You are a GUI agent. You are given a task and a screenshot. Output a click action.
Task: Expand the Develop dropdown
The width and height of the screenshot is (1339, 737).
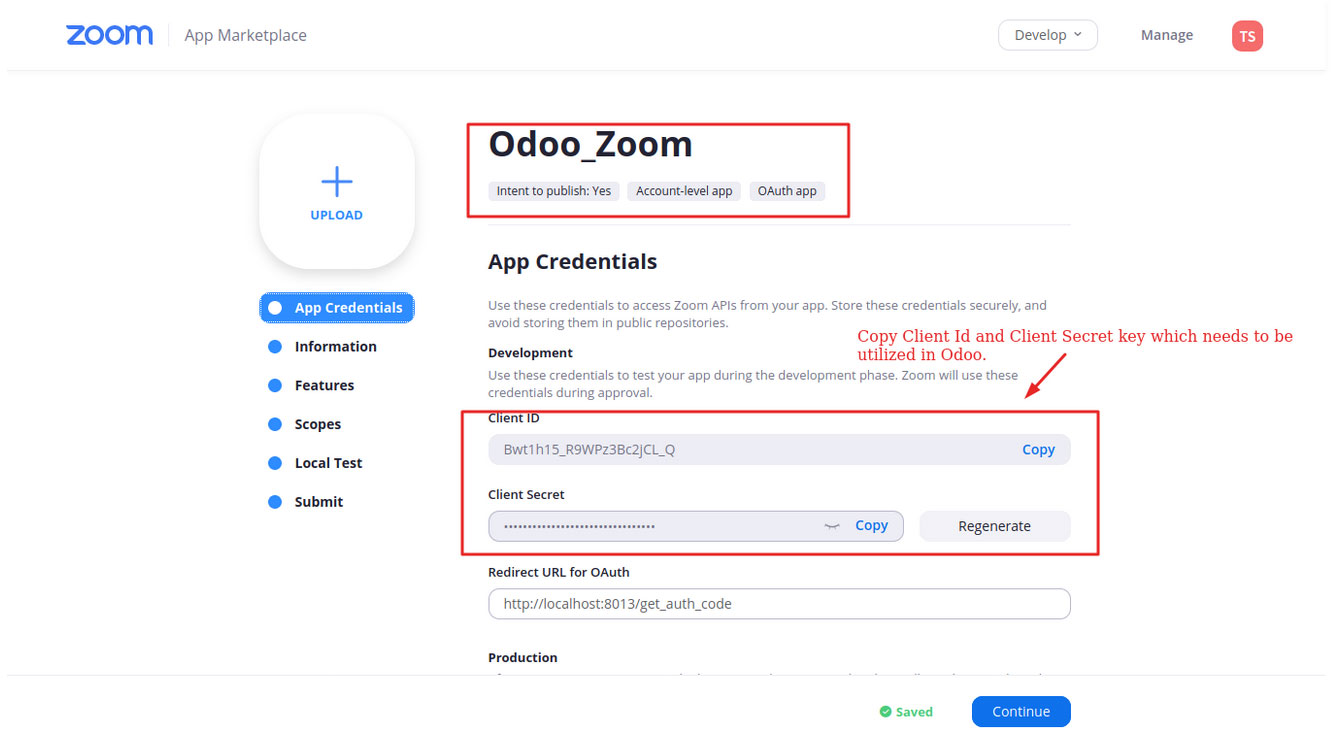tap(1048, 35)
